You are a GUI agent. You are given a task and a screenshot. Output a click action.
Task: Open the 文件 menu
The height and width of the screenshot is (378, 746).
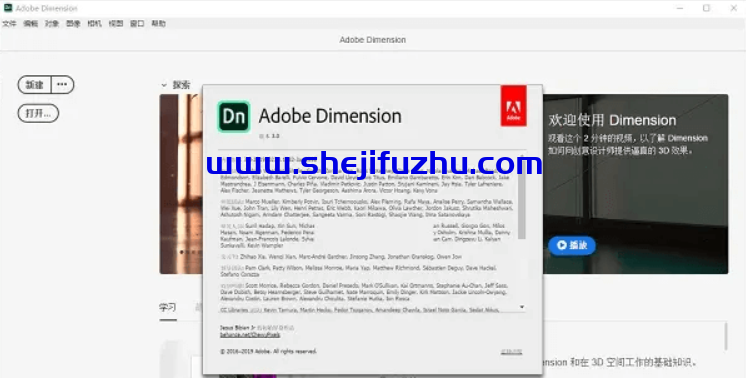10,23
